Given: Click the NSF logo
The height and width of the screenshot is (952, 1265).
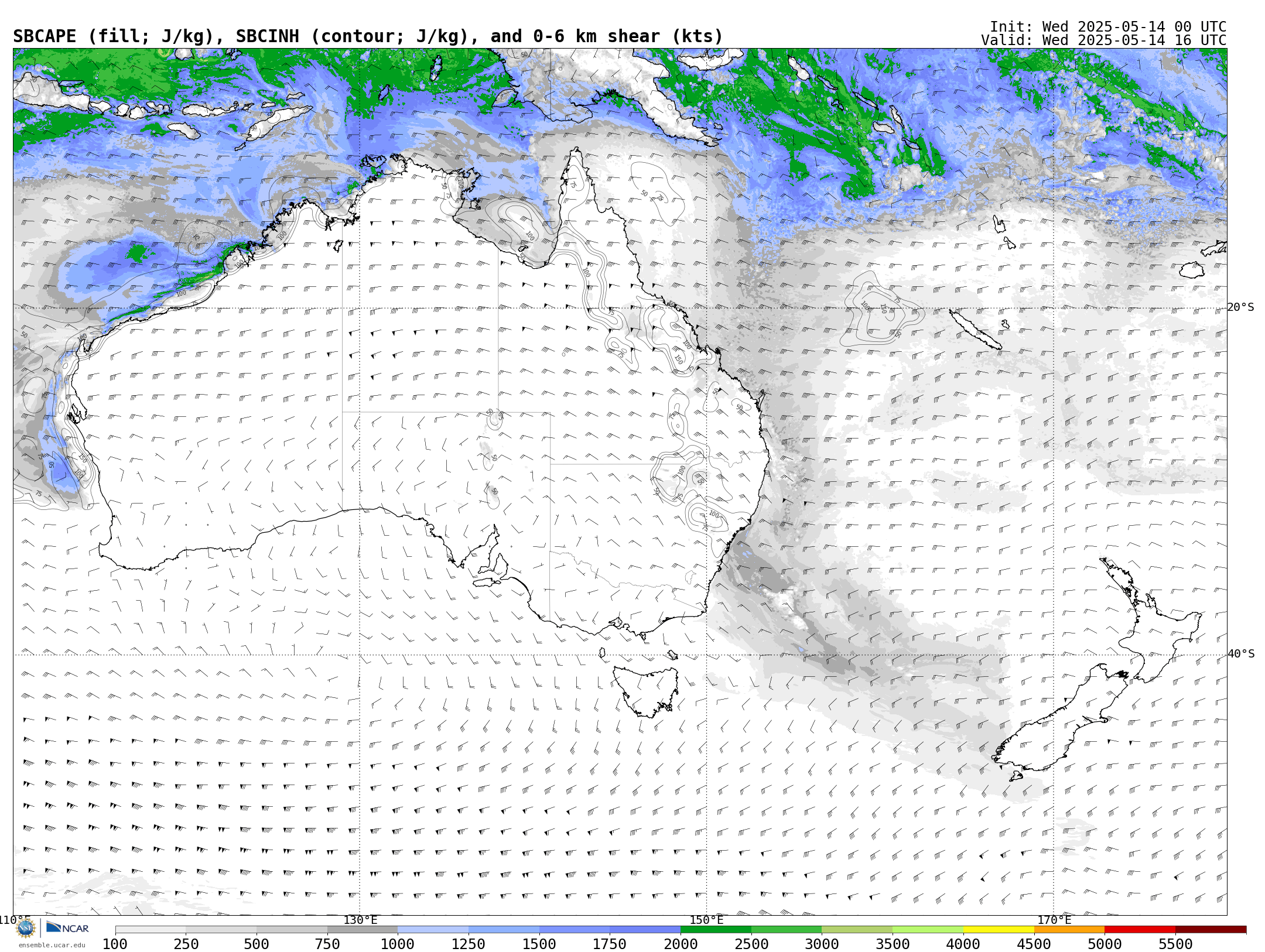Looking at the screenshot, I should tap(26, 928).
